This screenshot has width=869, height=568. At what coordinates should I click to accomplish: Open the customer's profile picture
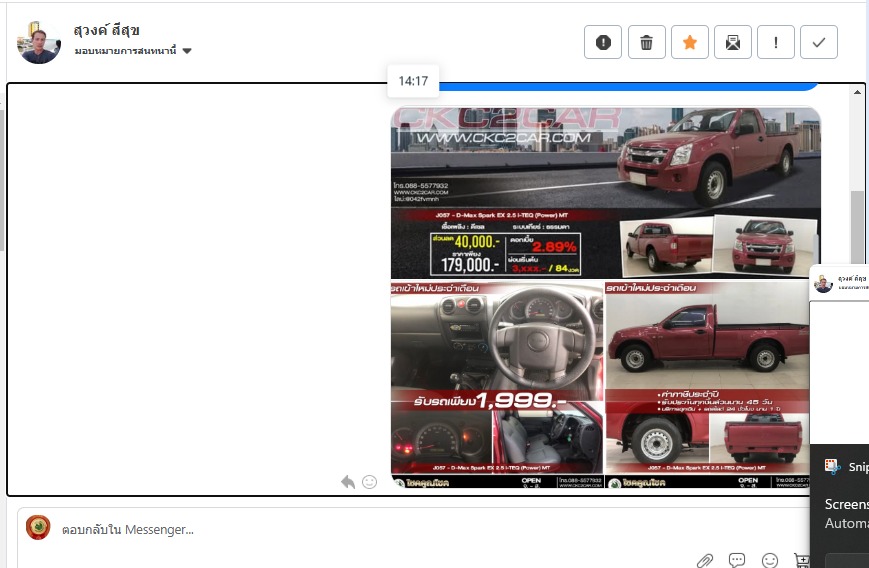coord(39,42)
